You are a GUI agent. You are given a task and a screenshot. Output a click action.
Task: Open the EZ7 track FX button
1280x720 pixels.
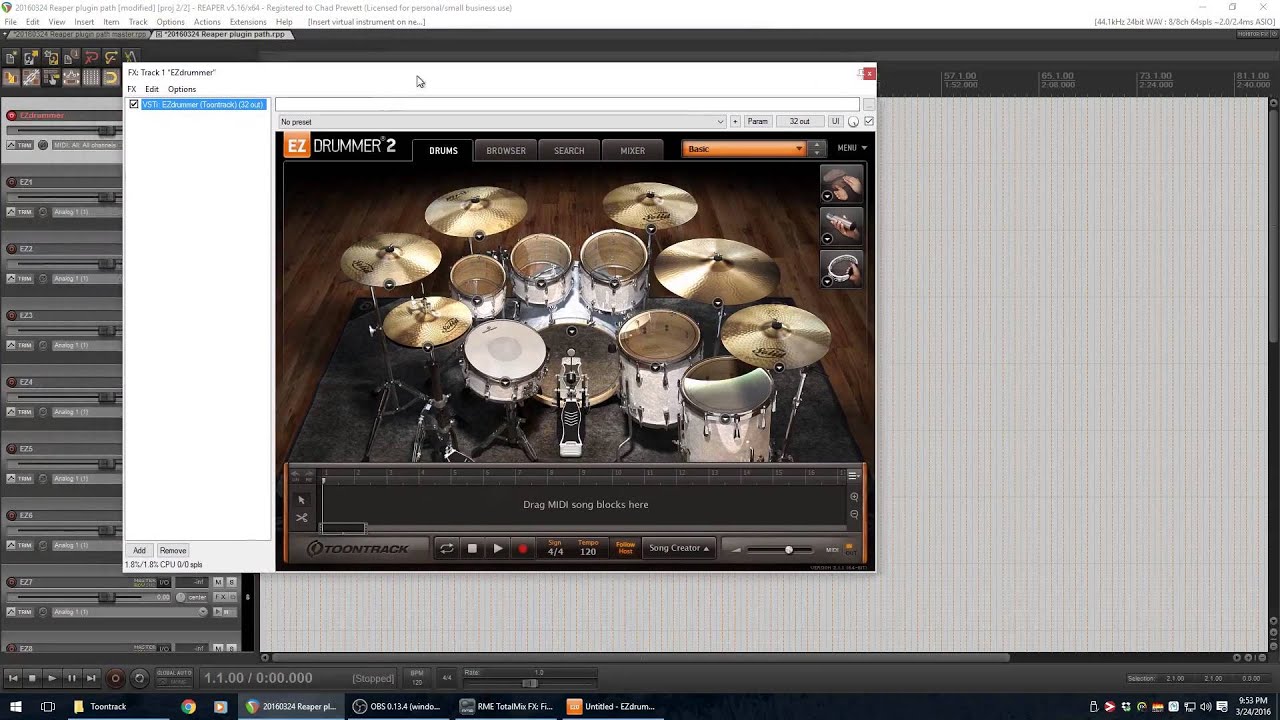tap(220, 597)
